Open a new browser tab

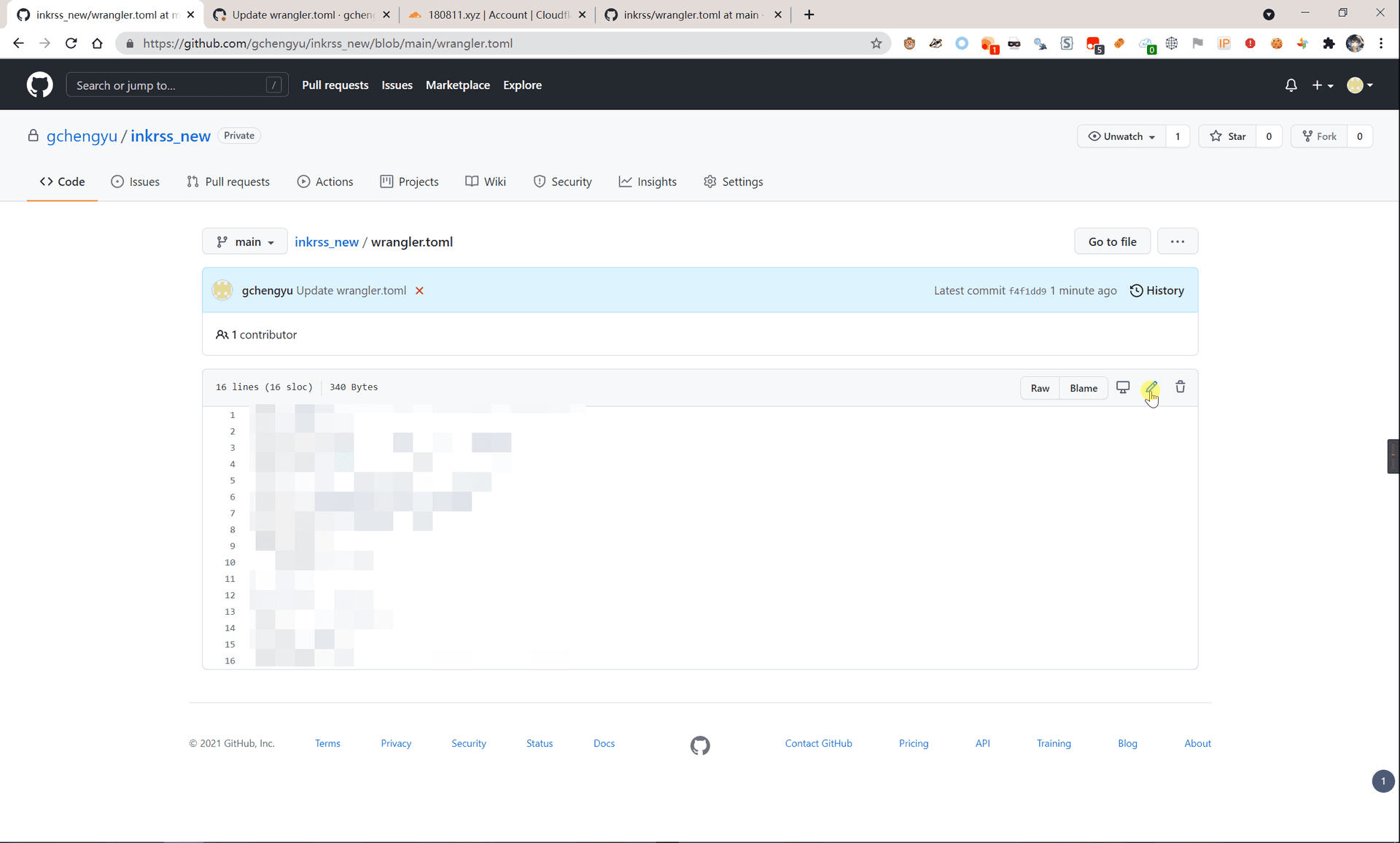[809, 15]
